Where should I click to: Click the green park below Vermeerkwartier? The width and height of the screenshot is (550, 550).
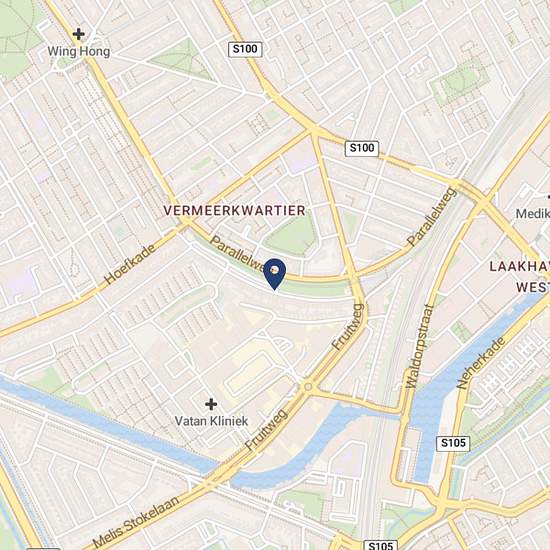292,235
